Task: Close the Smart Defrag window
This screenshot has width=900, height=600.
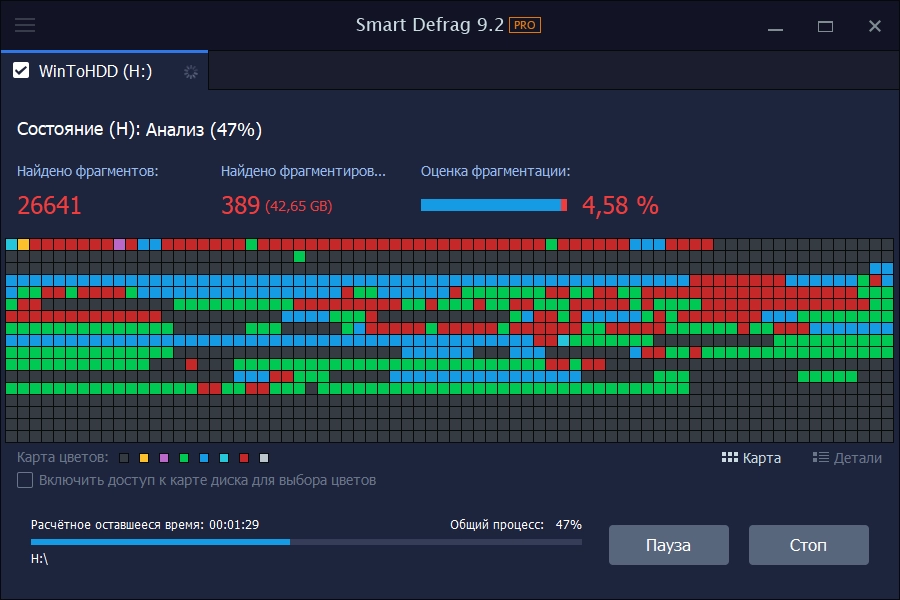Action: [875, 26]
